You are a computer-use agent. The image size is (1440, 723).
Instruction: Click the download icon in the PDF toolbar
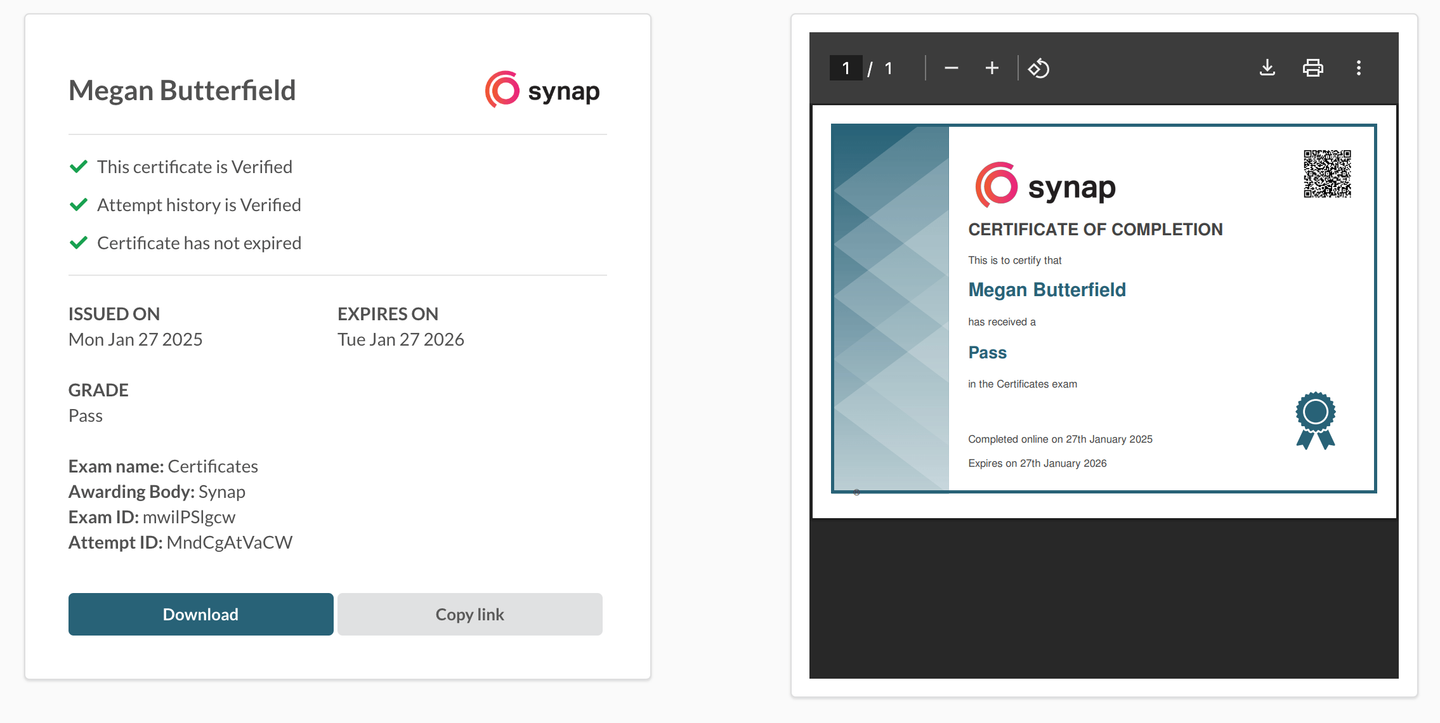point(1267,68)
